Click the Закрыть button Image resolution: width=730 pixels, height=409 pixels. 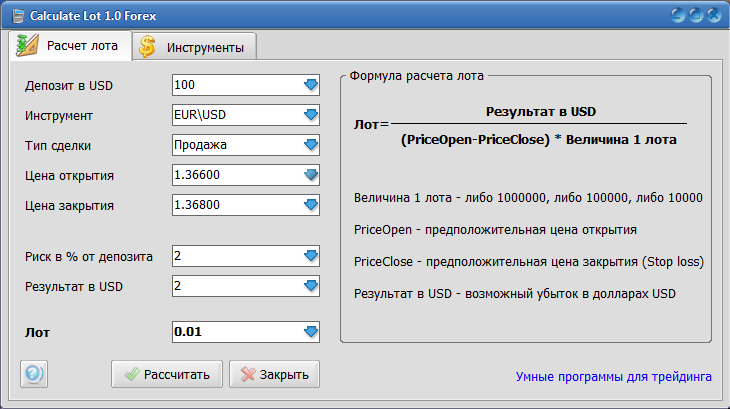tap(274, 374)
